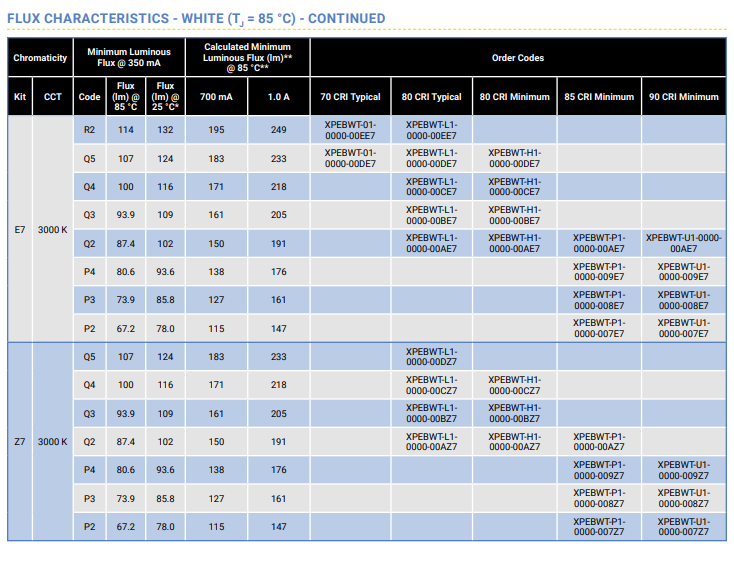This screenshot has height=561, width=734.
Task: Select the 3000 K cell beside E7
Action: 52,229
